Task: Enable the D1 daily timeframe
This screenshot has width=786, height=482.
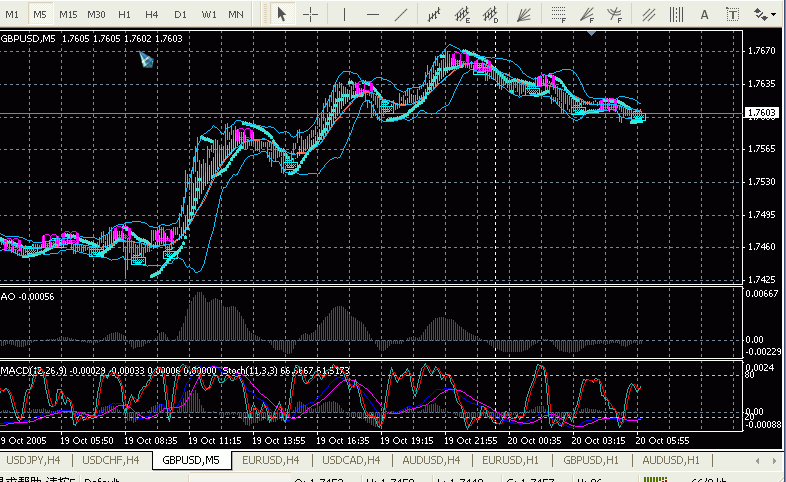Action: coord(180,14)
